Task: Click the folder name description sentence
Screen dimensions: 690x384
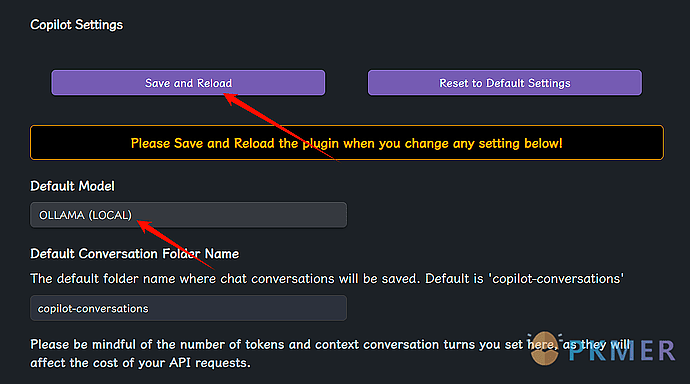Action: pyautogui.click(x=327, y=278)
